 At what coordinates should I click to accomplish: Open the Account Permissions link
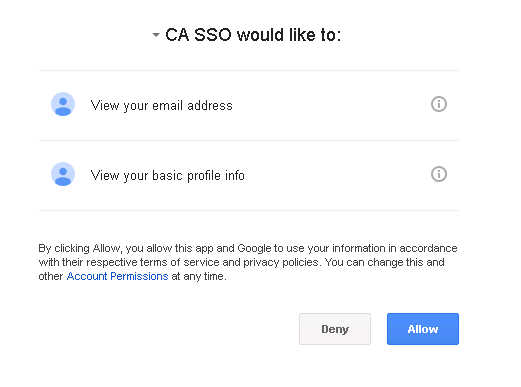tap(117, 276)
